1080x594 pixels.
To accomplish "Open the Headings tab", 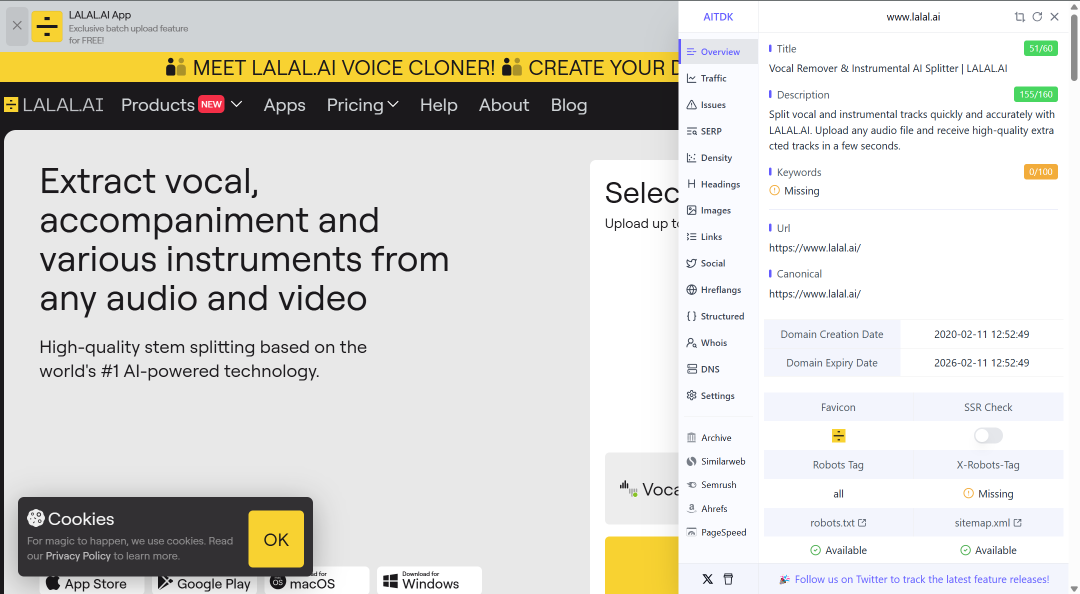I will tap(718, 184).
